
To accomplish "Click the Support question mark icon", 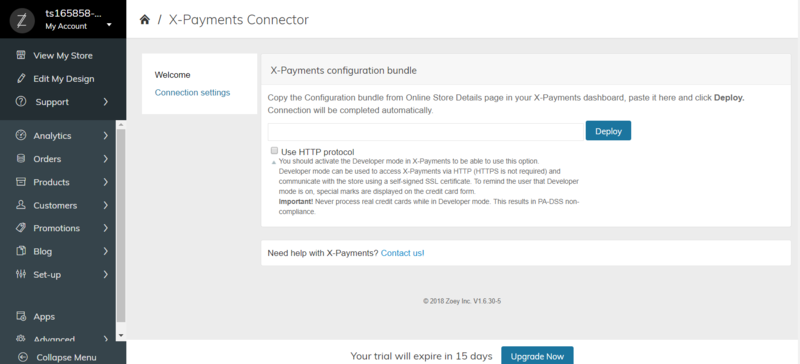I will click(21, 102).
